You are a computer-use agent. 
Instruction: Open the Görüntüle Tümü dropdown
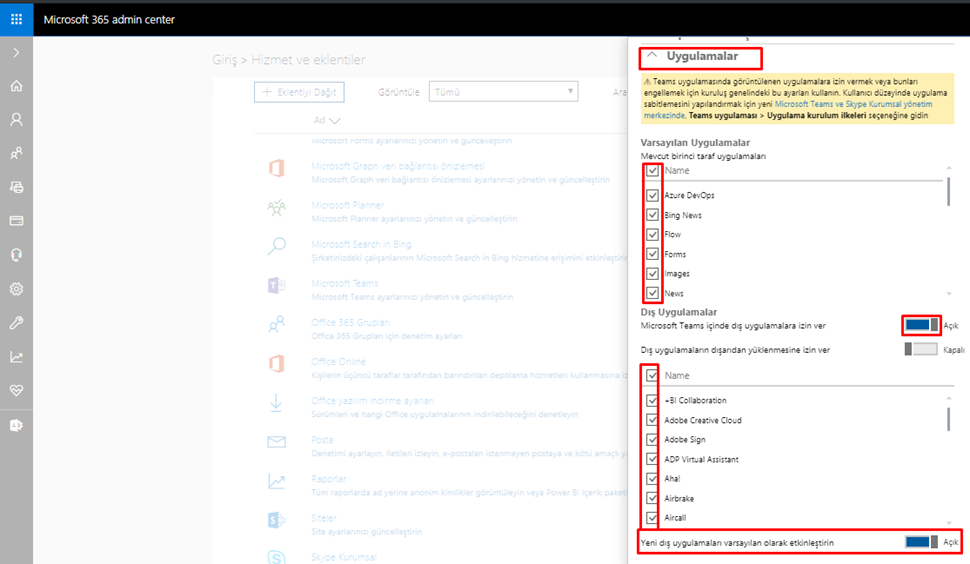(504, 92)
